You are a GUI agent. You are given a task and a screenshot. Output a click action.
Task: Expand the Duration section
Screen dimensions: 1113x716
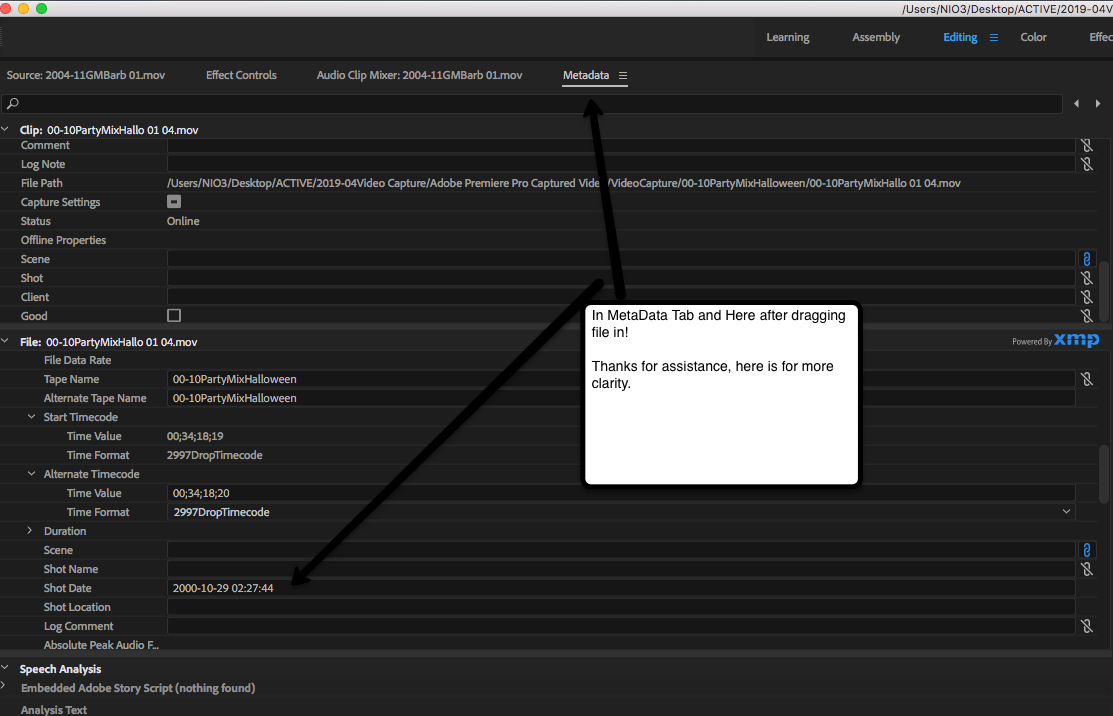point(29,531)
